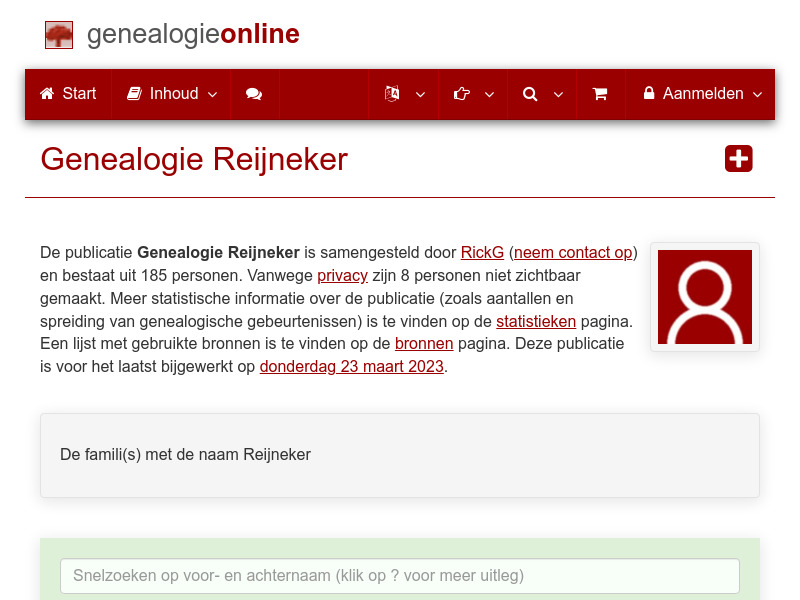The height and width of the screenshot is (600, 800).
Task: Click the red profile avatar placeholder
Action: point(705,297)
